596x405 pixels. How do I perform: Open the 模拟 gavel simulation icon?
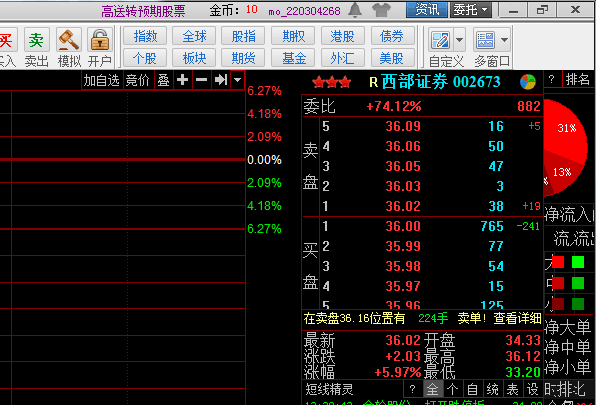69,40
